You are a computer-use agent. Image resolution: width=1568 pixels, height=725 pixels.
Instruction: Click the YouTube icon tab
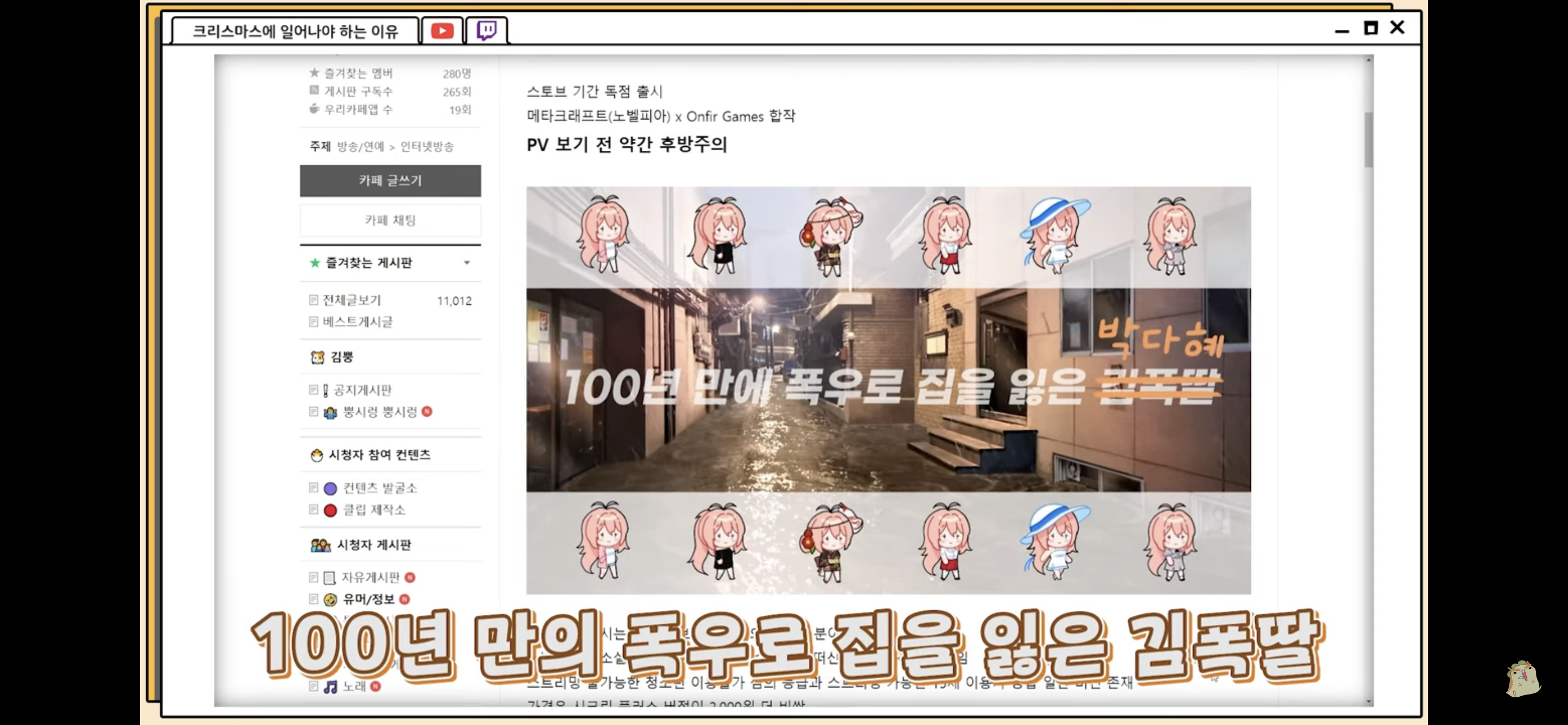point(442,30)
